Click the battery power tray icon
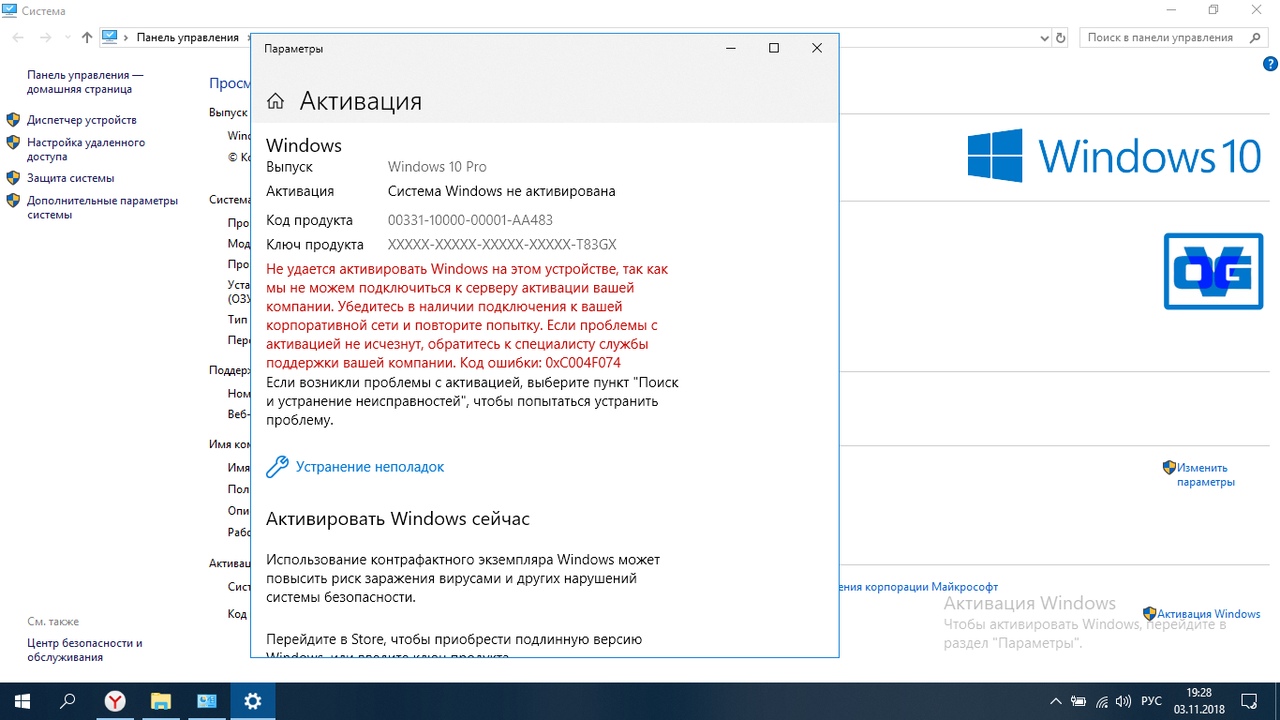The width and height of the screenshot is (1280, 720). tap(1079, 702)
